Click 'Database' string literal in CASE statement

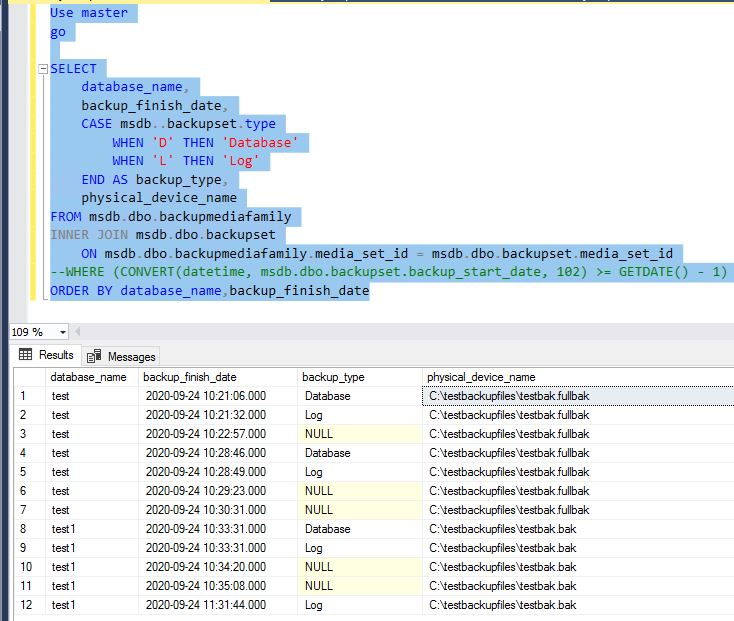(260, 143)
